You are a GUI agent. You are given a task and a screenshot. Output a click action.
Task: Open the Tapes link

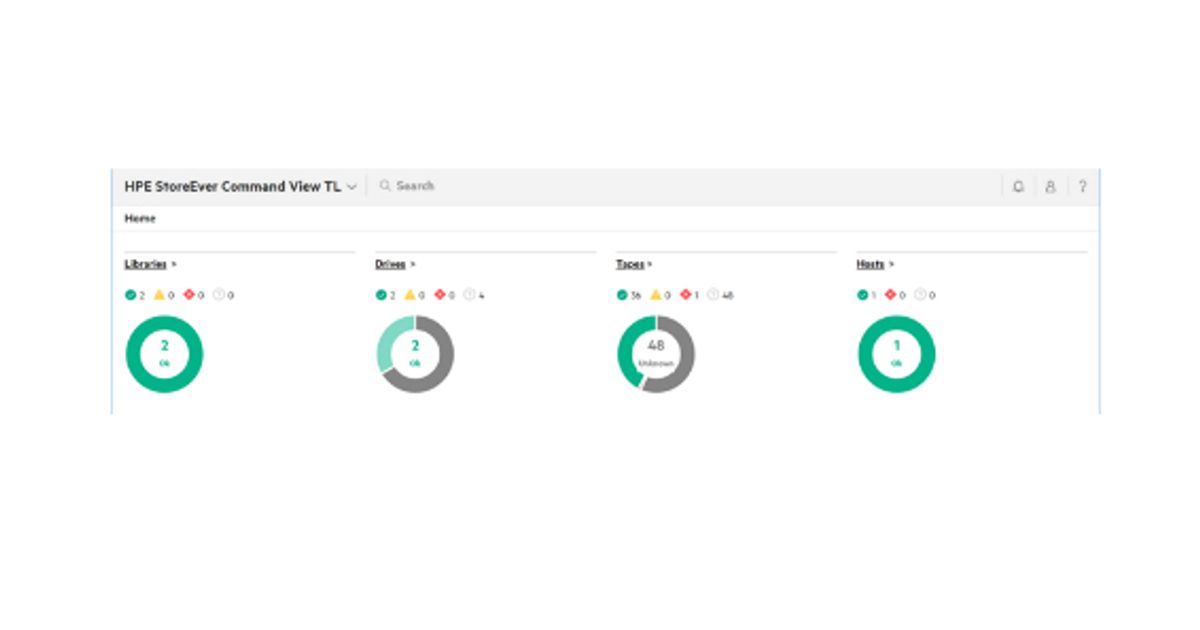click(x=630, y=264)
